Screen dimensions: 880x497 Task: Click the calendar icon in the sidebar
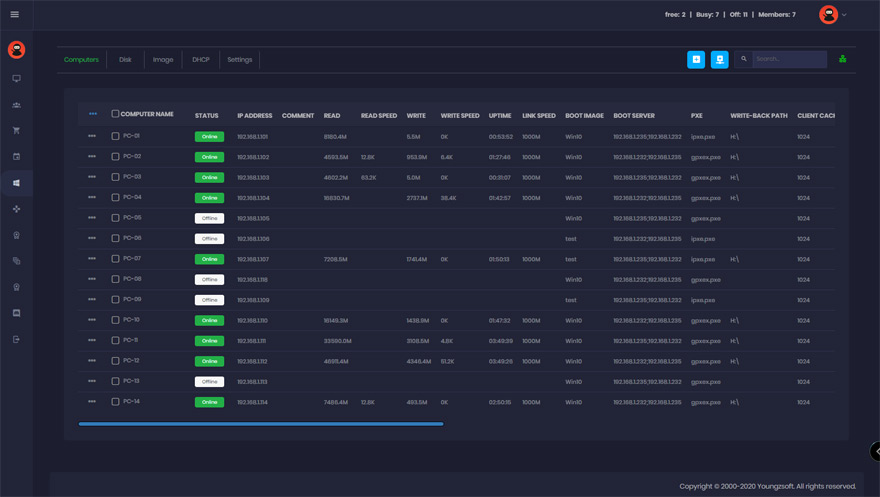pyautogui.click(x=16, y=157)
